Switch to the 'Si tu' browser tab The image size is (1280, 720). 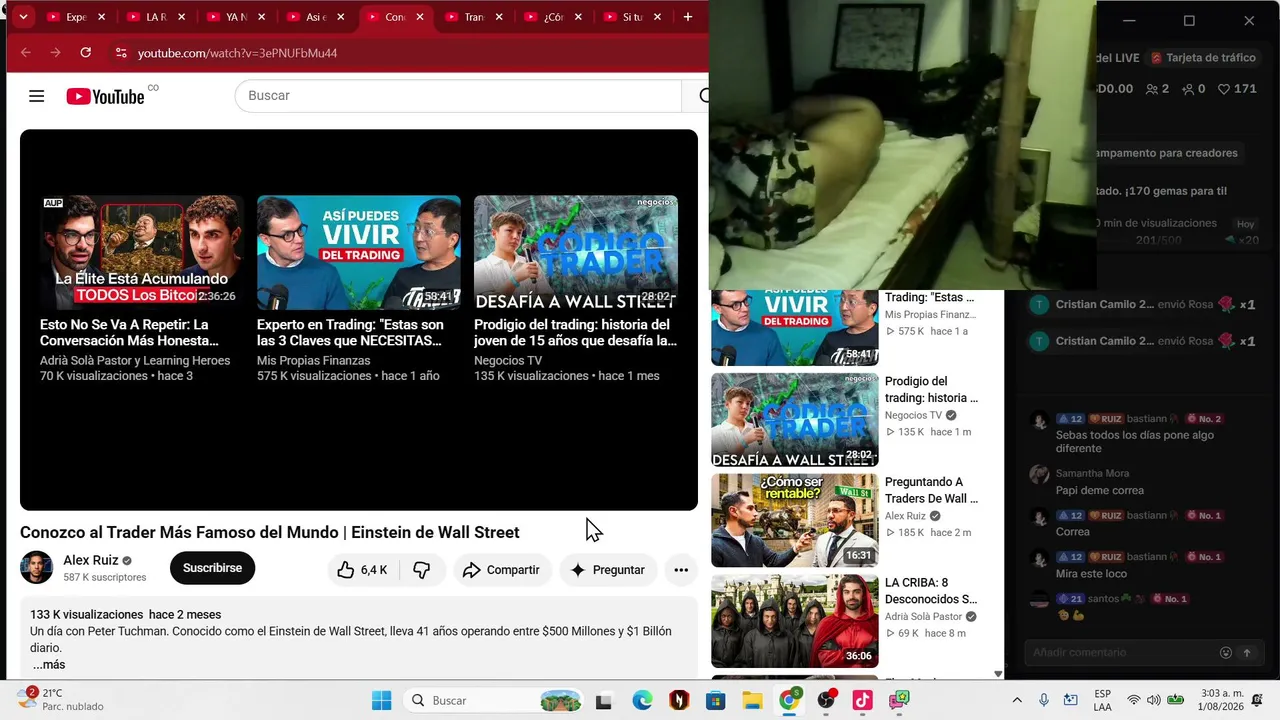pyautogui.click(x=630, y=17)
